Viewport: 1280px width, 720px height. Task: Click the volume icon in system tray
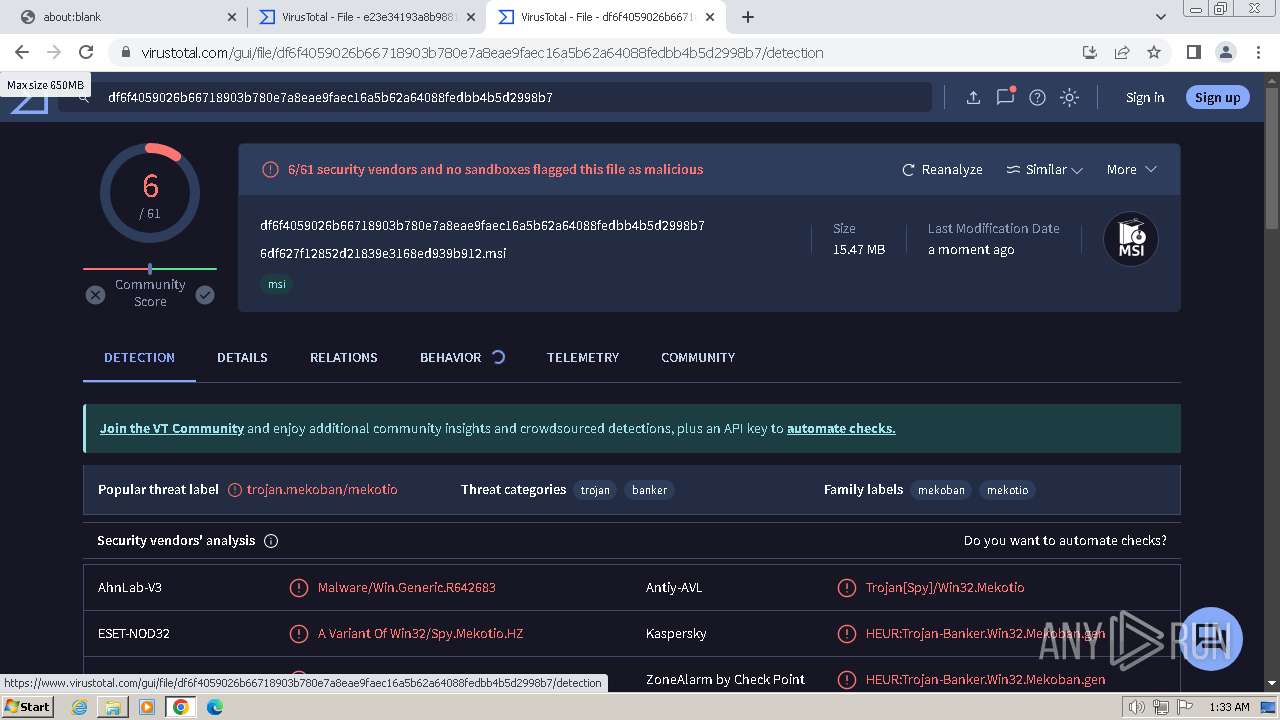click(1137, 707)
